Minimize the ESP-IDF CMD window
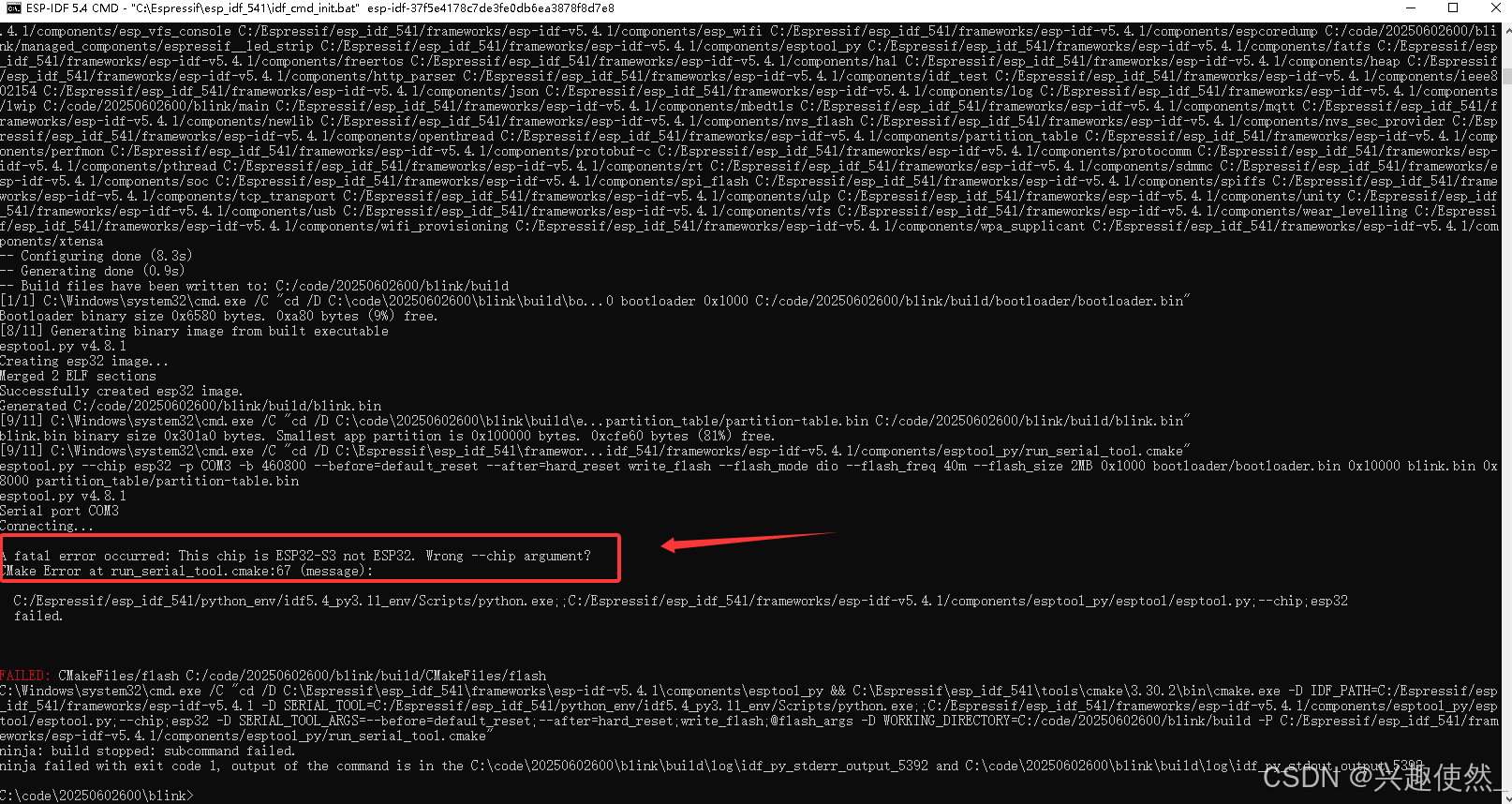The height and width of the screenshot is (804, 1512). pyautogui.click(x=1411, y=8)
